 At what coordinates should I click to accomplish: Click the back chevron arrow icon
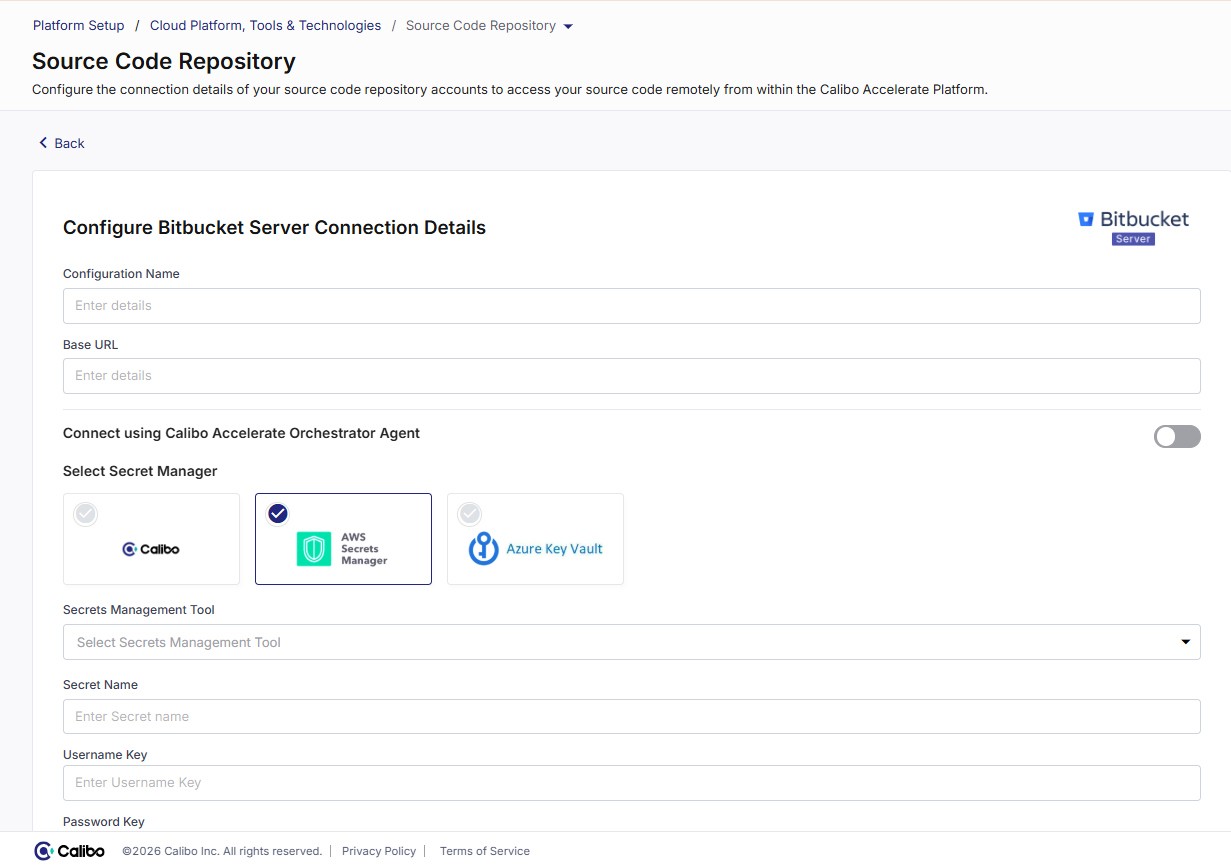point(41,143)
